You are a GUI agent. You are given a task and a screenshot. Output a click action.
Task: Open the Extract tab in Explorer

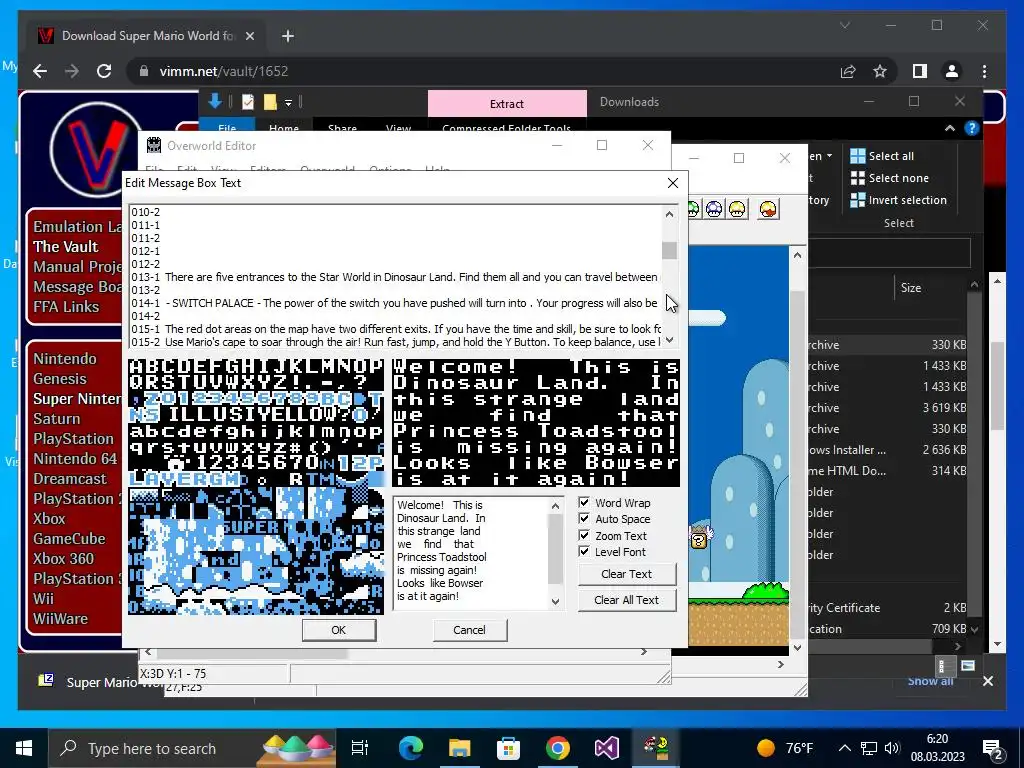(x=507, y=103)
